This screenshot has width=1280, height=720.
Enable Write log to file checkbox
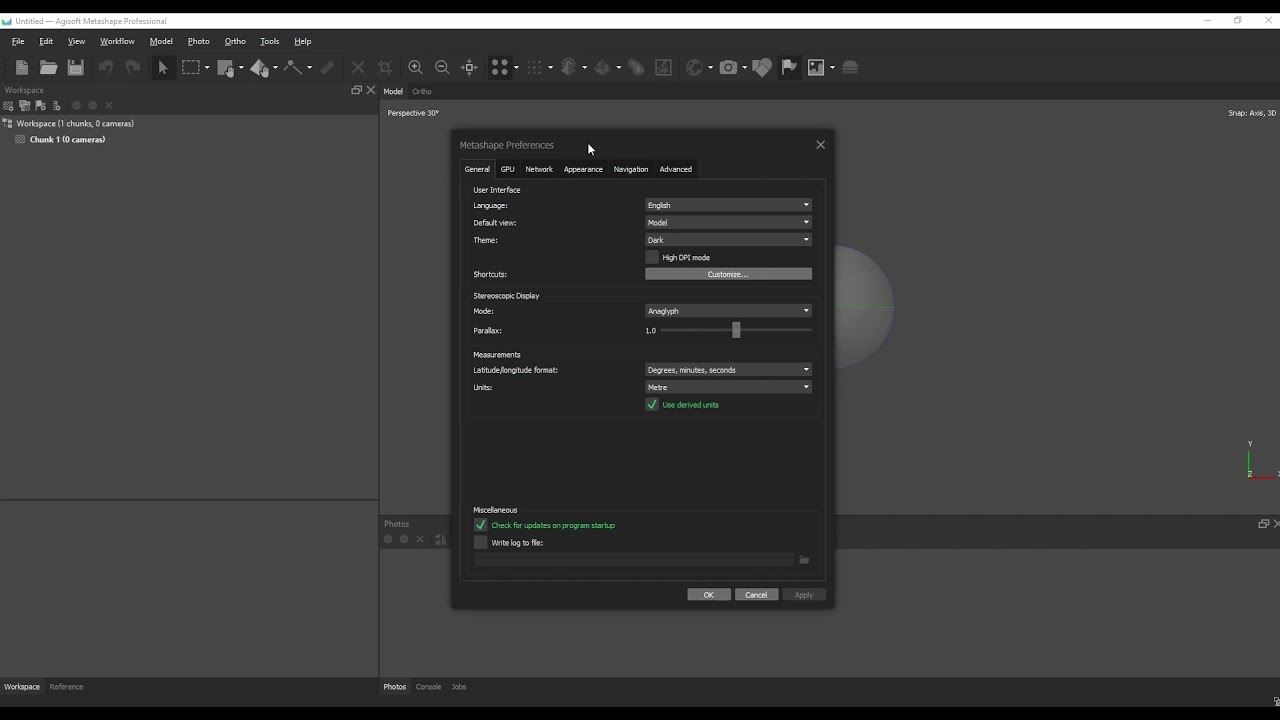click(x=481, y=543)
